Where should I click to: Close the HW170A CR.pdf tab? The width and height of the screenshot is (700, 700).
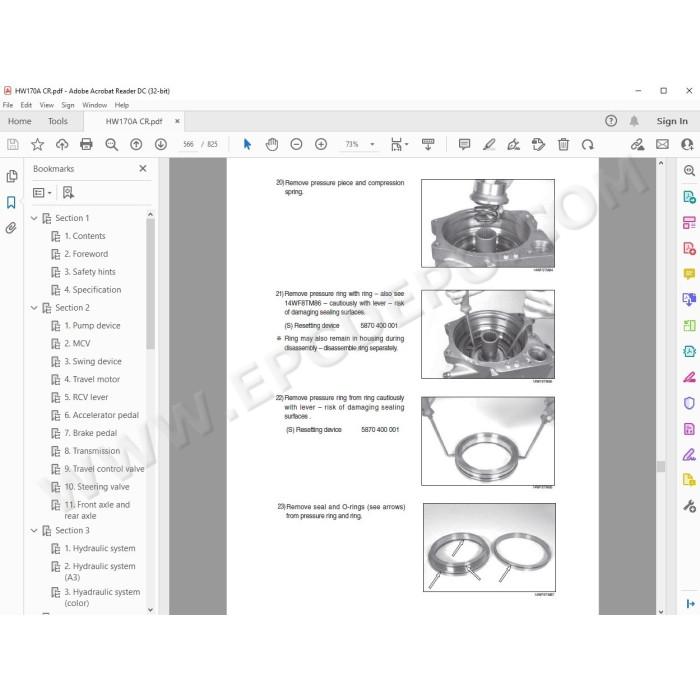177,121
